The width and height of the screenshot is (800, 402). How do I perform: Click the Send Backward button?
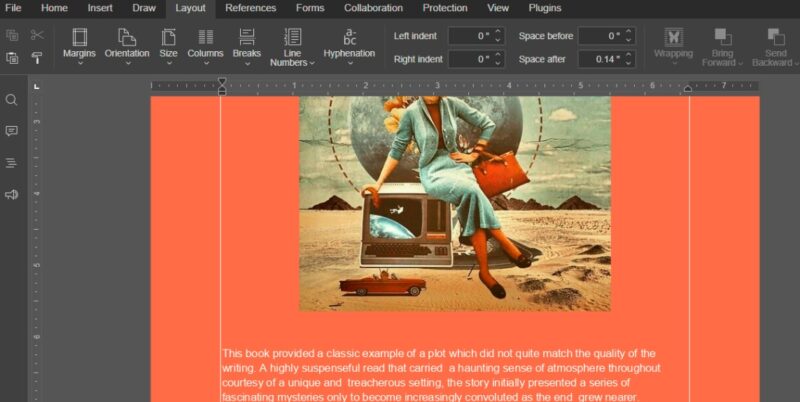[x=775, y=47]
